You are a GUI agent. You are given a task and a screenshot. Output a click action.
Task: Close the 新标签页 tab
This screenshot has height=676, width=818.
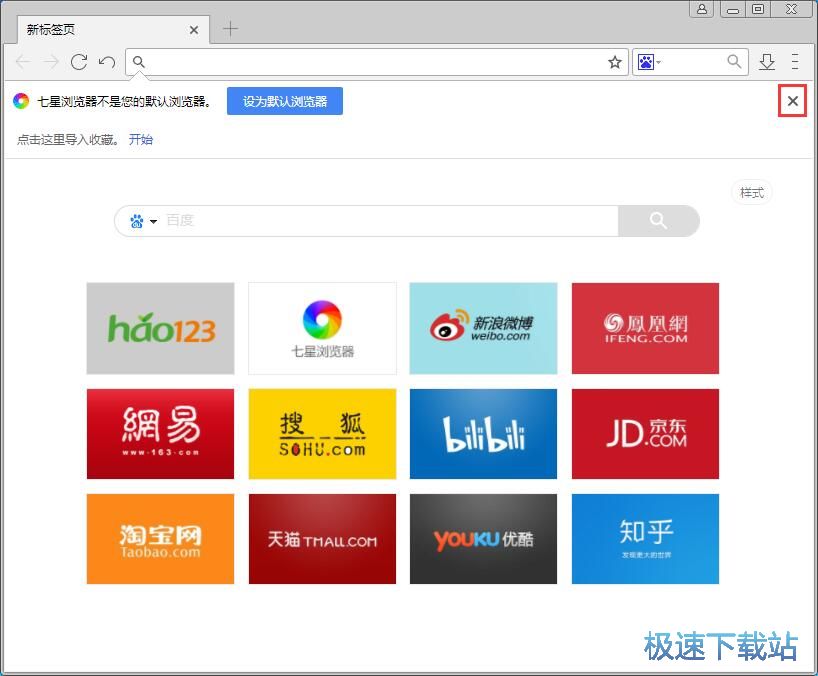click(194, 30)
